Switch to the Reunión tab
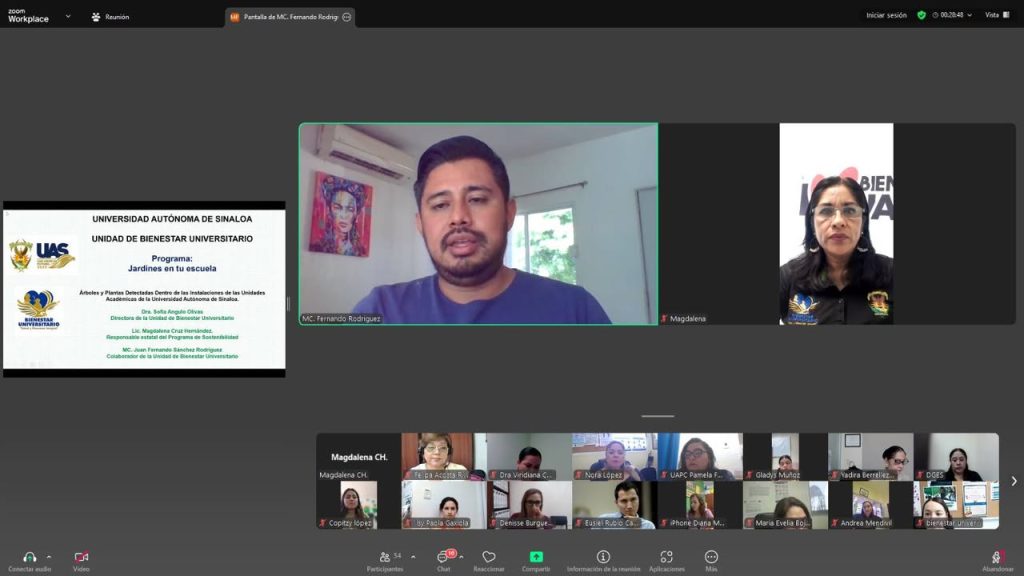 click(x=110, y=17)
